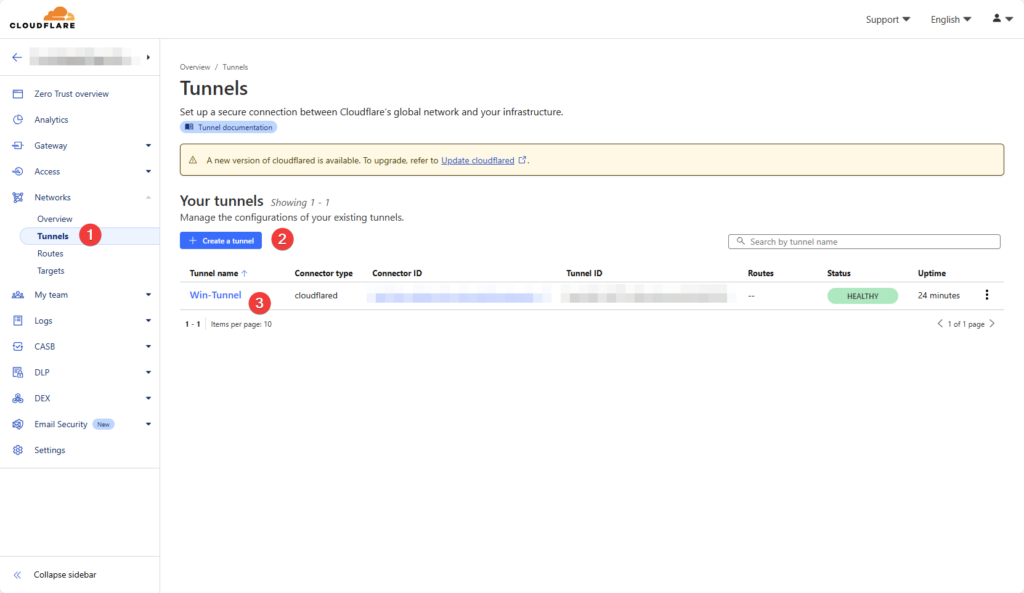Image resolution: width=1024 pixels, height=593 pixels.
Task: Click the Tunnels breadcrumb text
Action: coord(235,67)
